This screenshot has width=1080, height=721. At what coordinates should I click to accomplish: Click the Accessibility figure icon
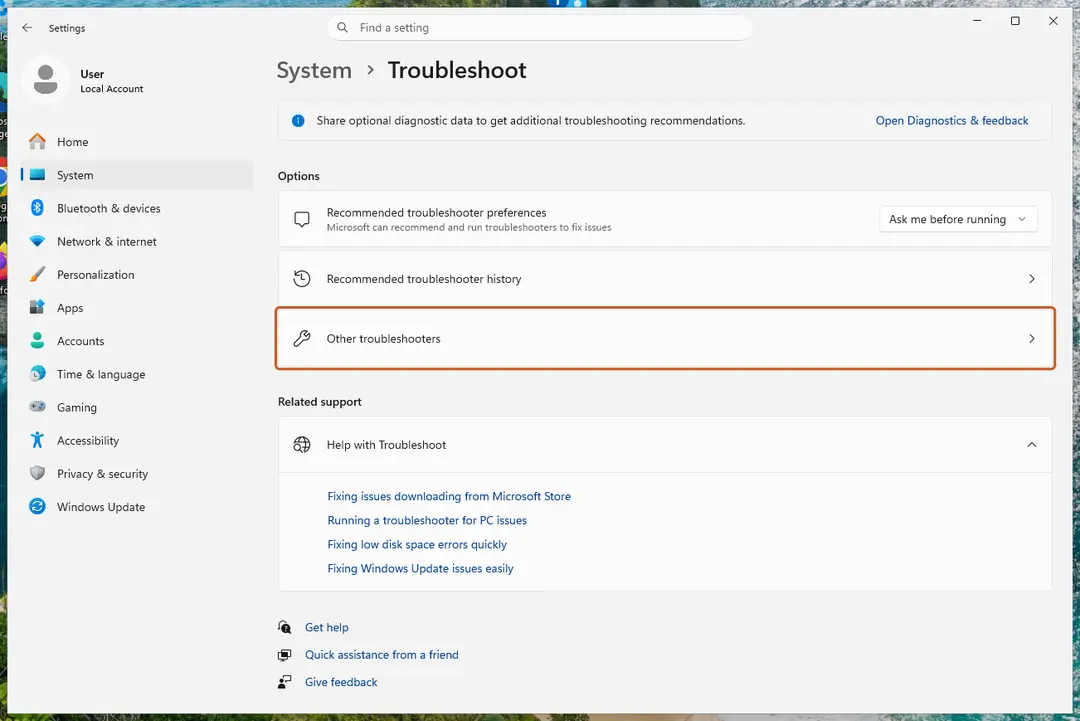[x=37, y=440]
